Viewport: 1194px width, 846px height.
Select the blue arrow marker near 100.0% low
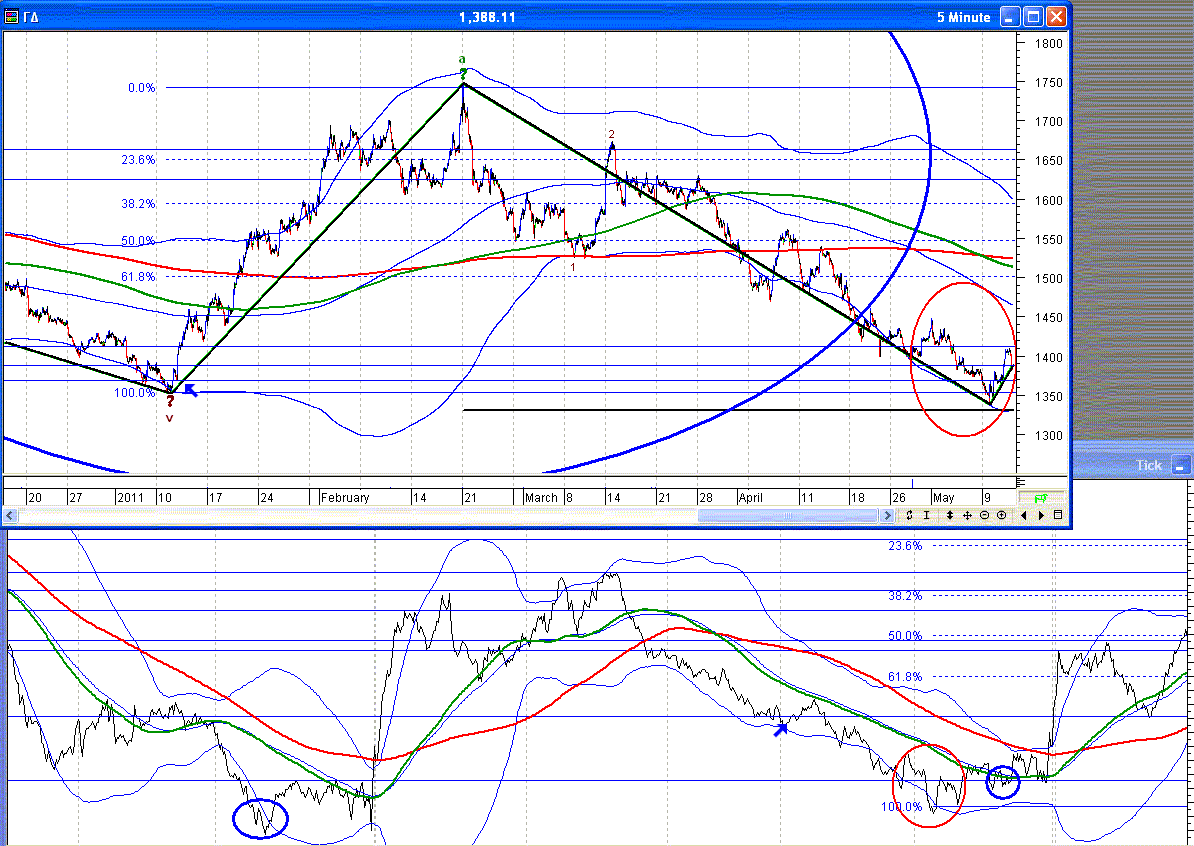(x=190, y=390)
